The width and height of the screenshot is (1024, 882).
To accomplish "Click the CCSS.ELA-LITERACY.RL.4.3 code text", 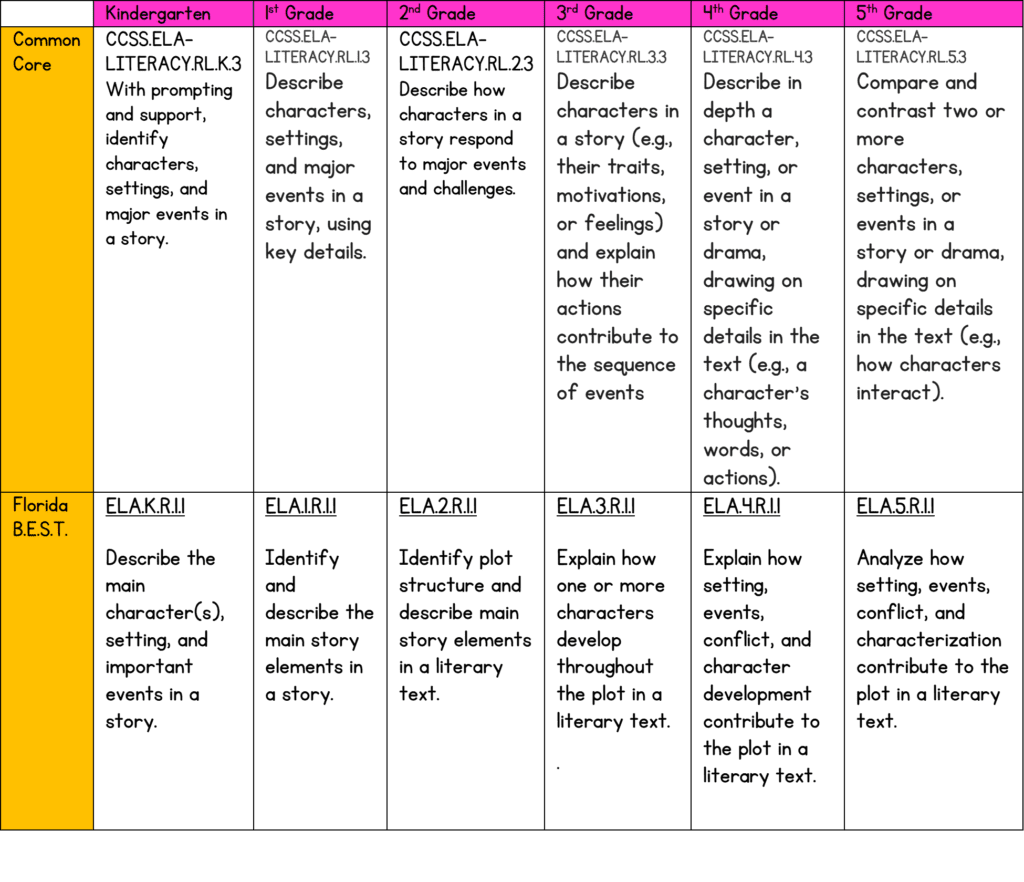I will click(x=758, y=47).
